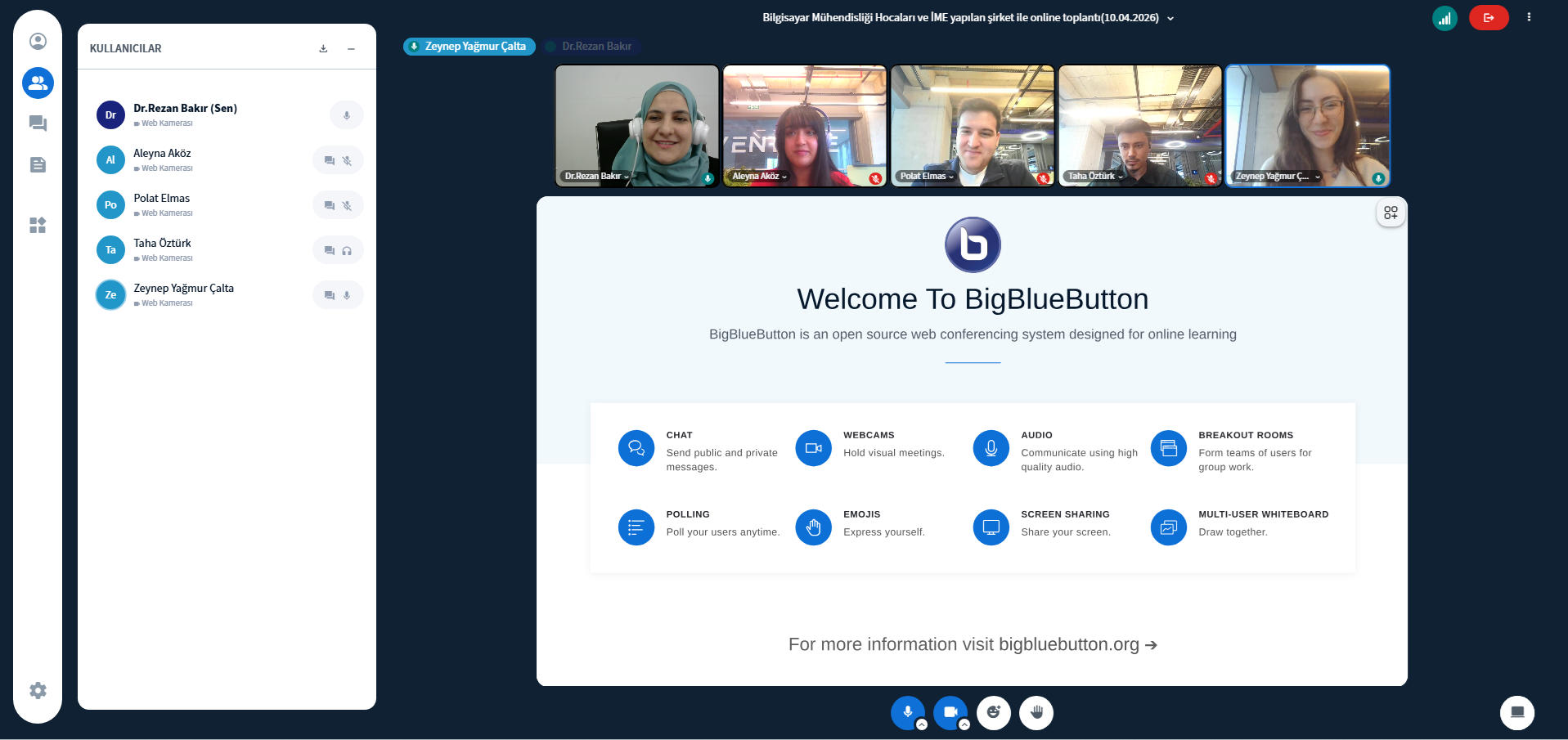Toggle raise hand button

point(1036,712)
